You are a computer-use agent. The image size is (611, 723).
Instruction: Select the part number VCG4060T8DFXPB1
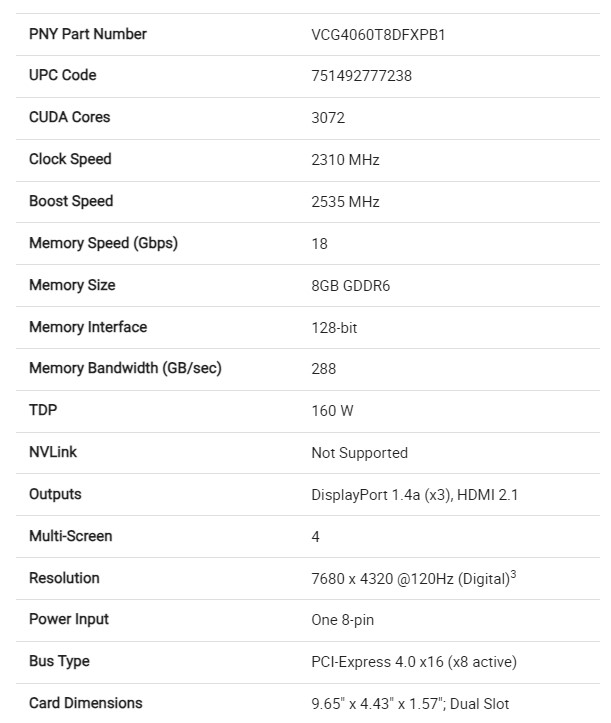click(x=378, y=35)
